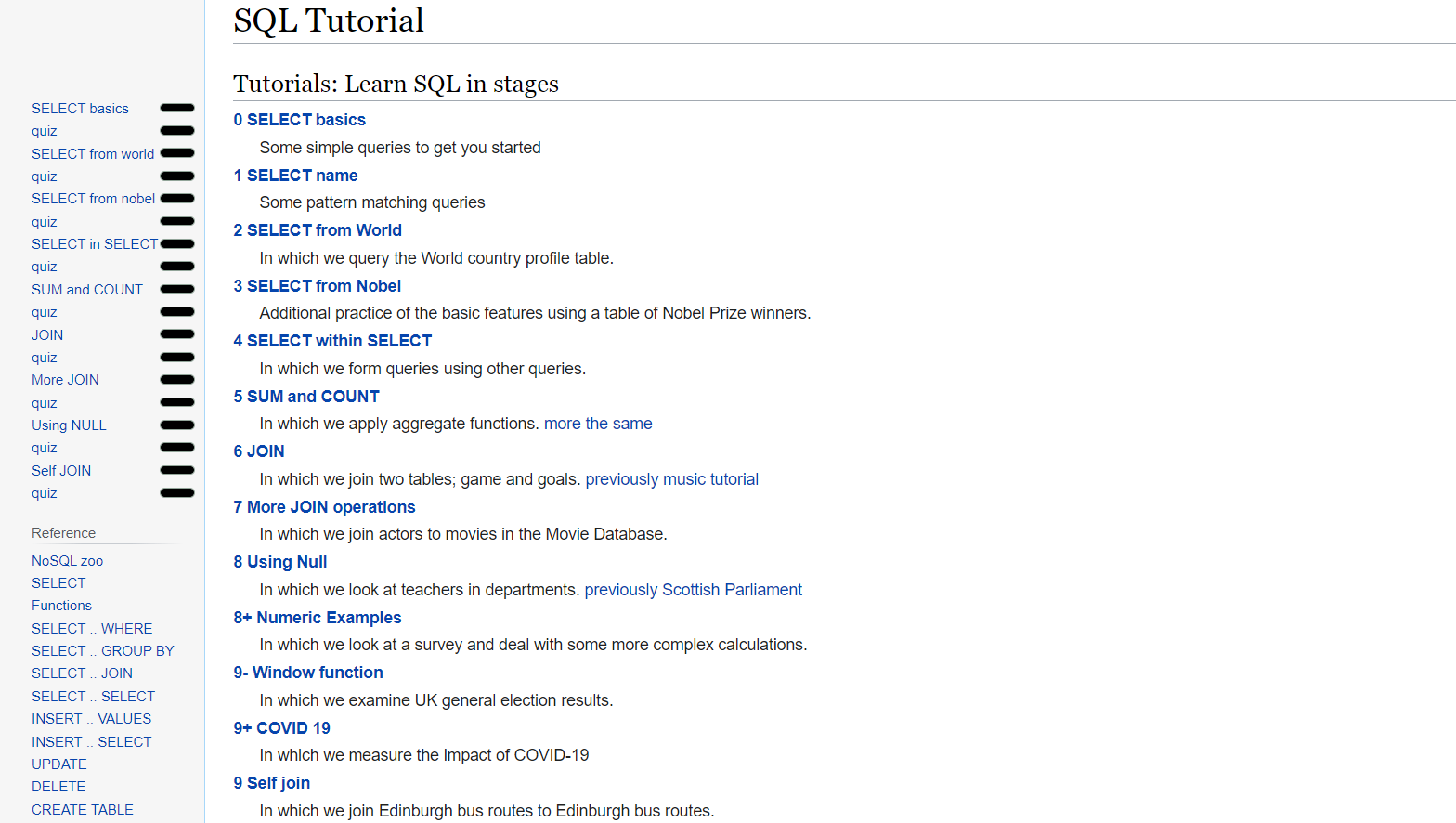Open the '1 SELECT name' tutorial
Image resolution: width=1456 pixels, height=823 pixels.
295,176
